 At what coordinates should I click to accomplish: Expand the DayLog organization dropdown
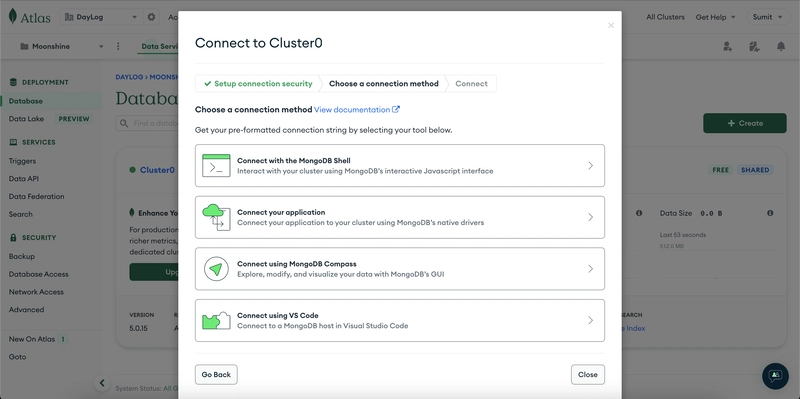[102, 17]
